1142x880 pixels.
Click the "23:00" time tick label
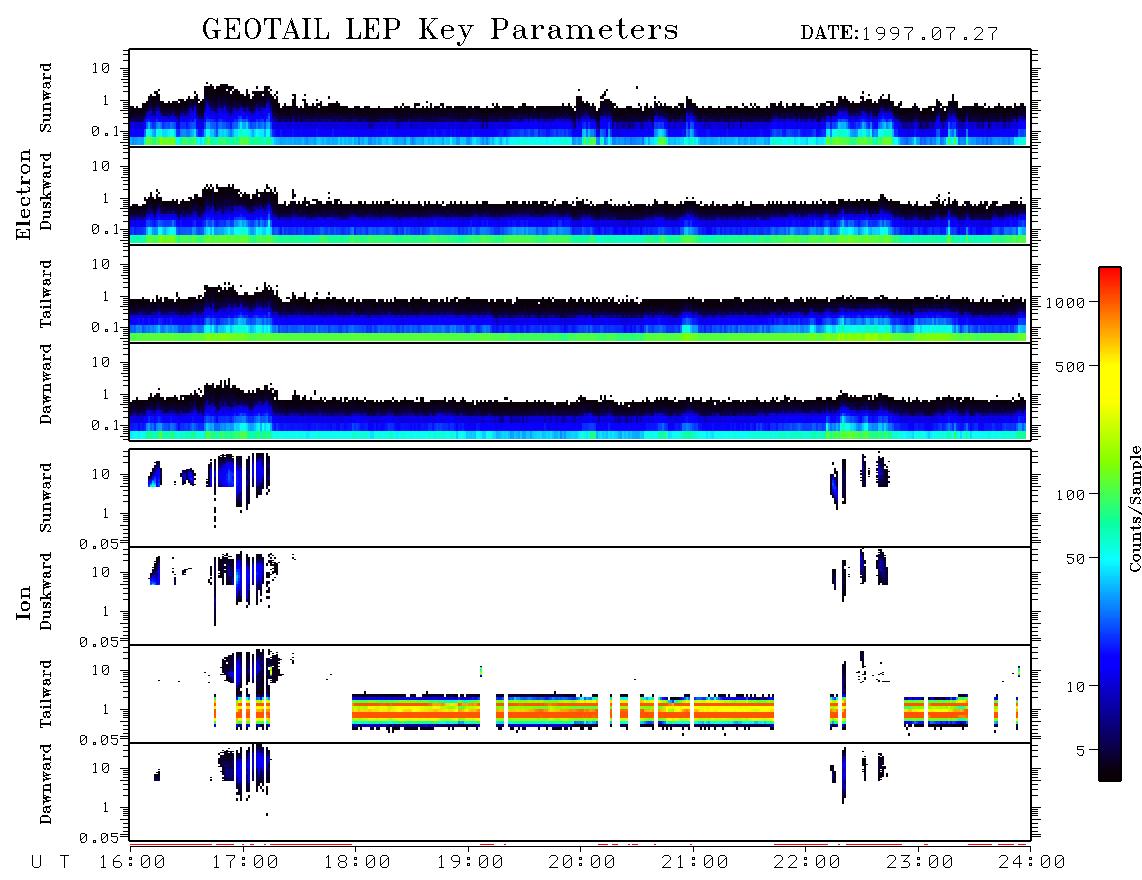(x=920, y=863)
